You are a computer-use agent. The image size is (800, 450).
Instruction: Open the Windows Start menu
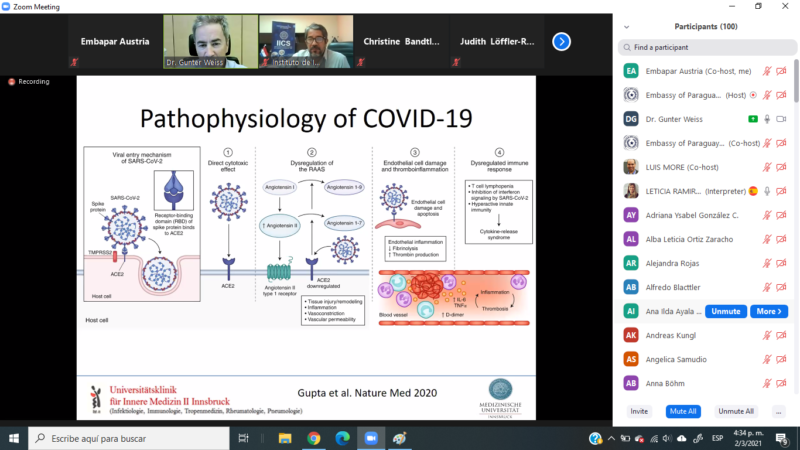[14, 438]
